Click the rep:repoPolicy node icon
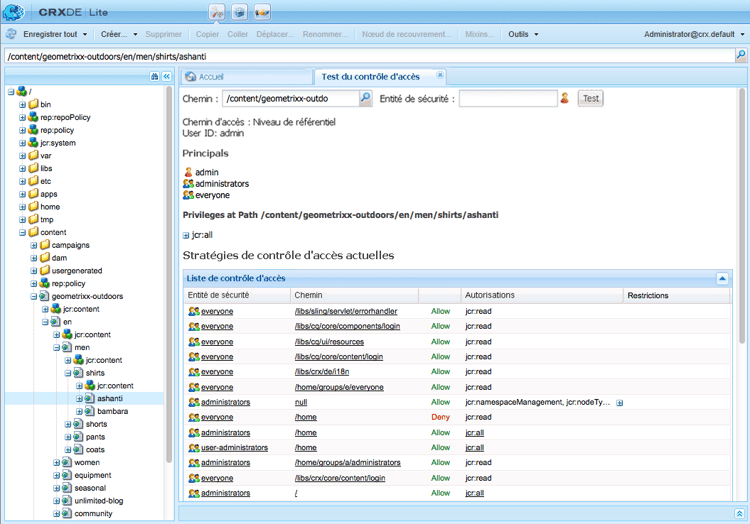Screen dimensions: 750x524 pos(33,117)
